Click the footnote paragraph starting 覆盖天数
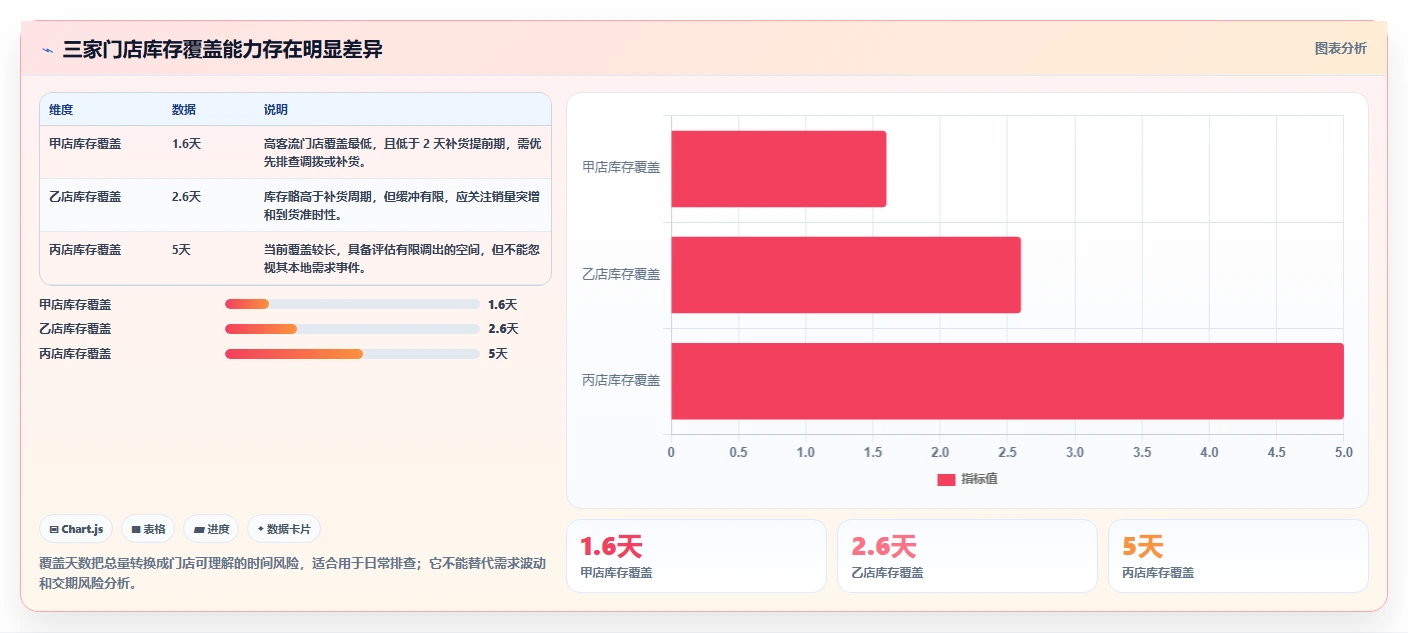 pyautogui.click(x=292, y=573)
